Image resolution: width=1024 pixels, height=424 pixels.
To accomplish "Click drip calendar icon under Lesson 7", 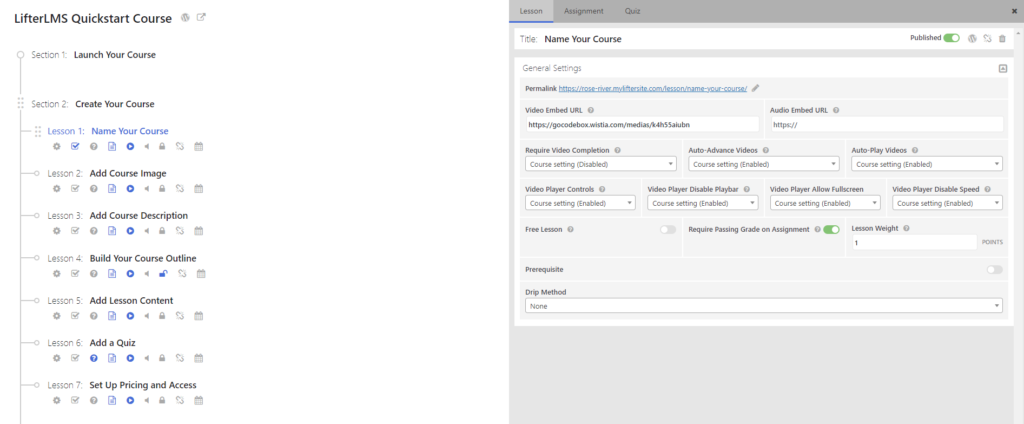I will [x=199, y=400].
